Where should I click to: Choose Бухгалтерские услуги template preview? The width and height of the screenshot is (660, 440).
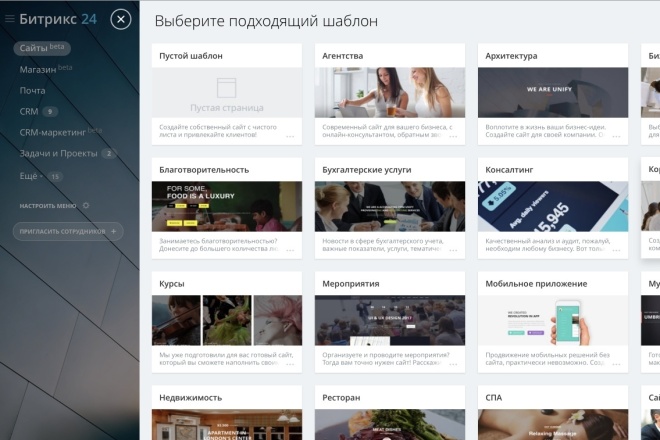(390, 206)
